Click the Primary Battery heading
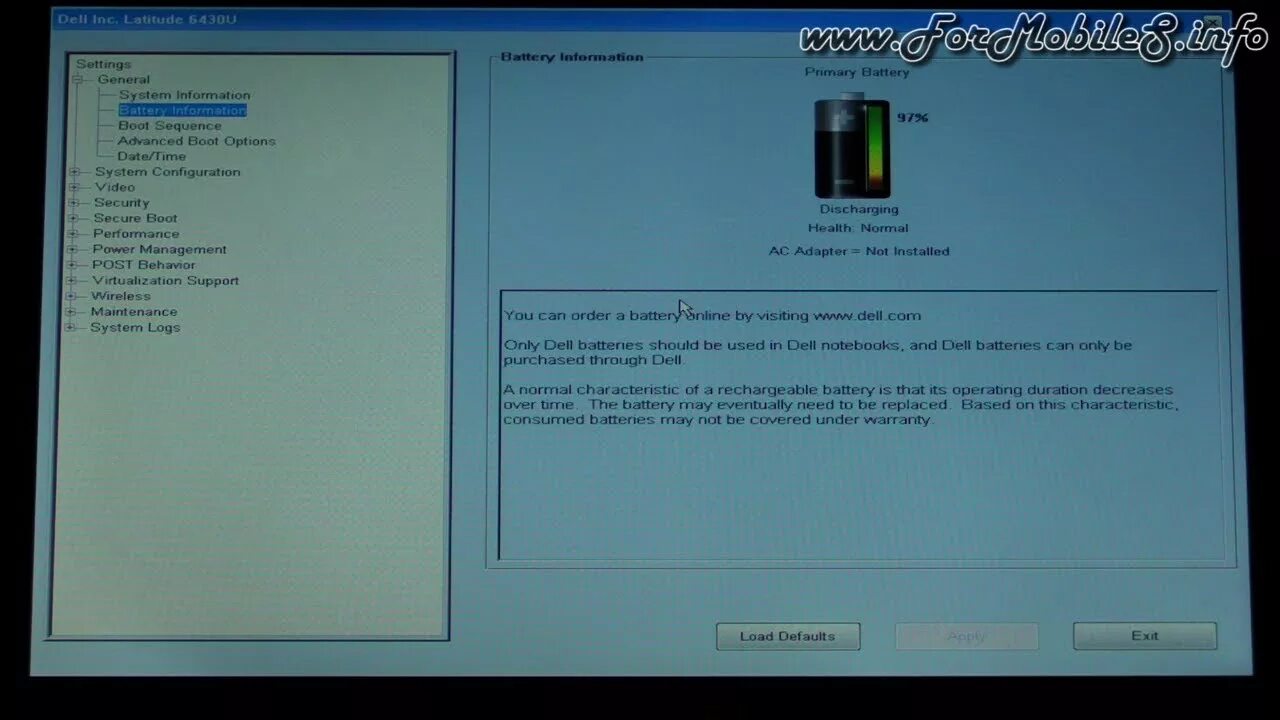The width and height of the screenshot is (1280, 720). [x=857, y=72]
